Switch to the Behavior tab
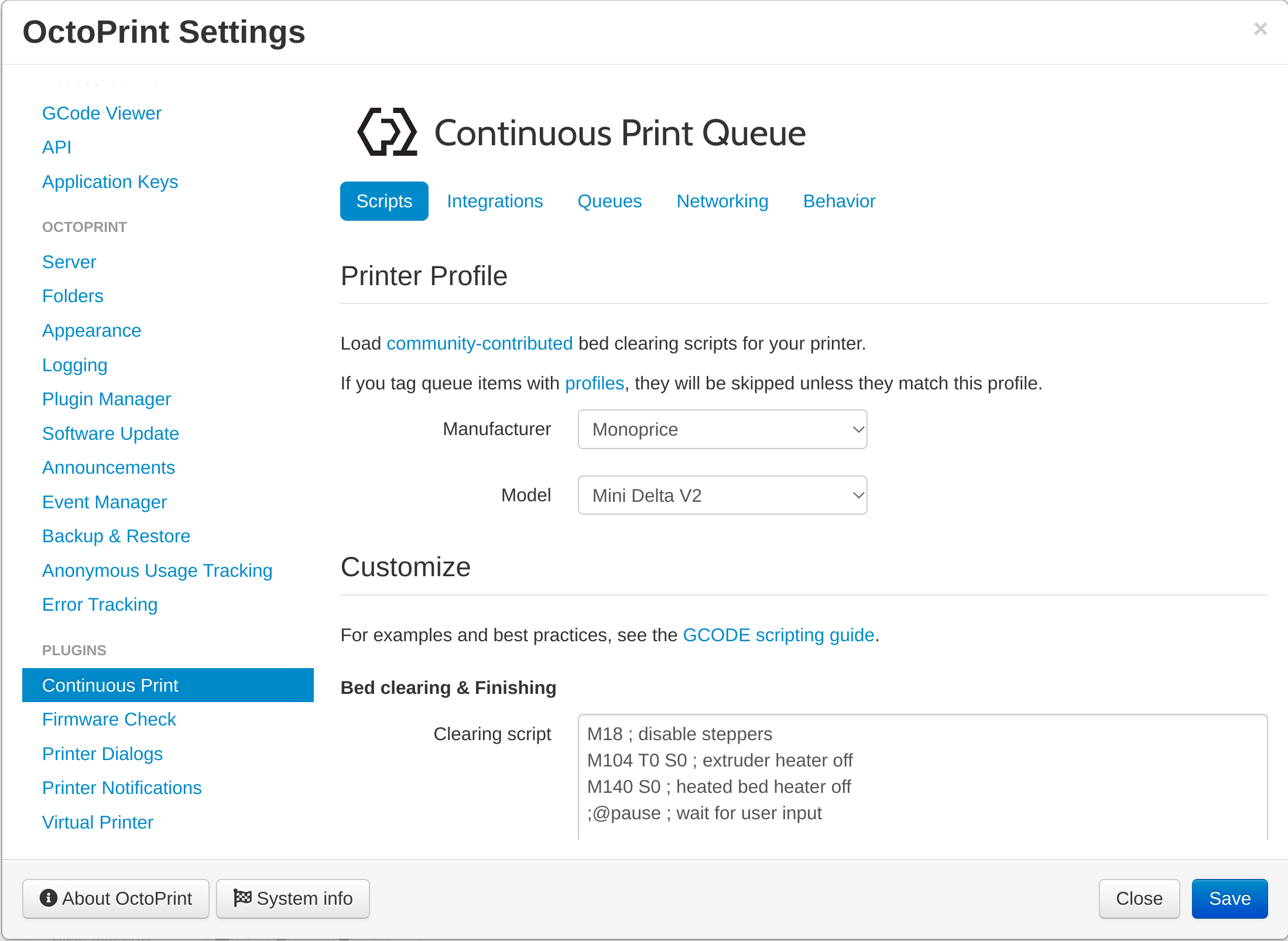Image resolution: width=1288 pixels, height=941 pixels. 839,201
